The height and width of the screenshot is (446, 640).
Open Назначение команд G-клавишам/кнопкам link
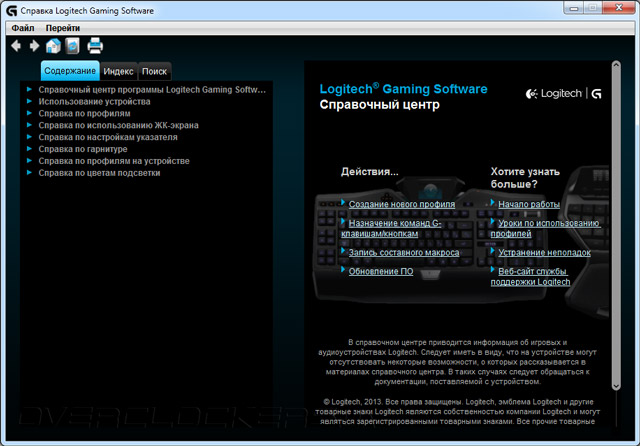(391, 229)
